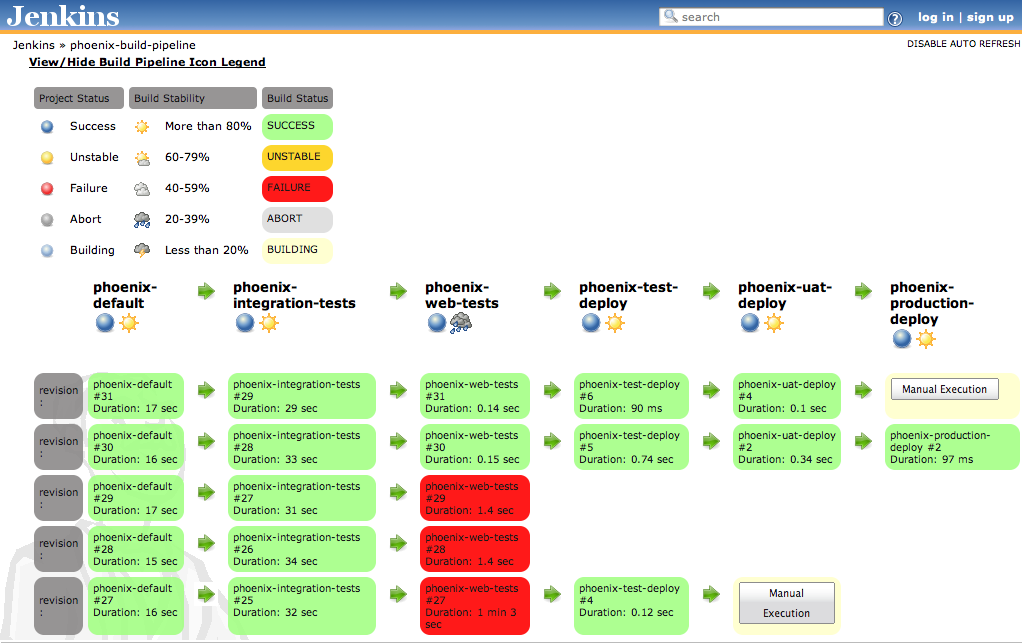Open the phoenix-uat-deploy column heading
This screenshot has width=1022, height=643.
[x=785, y=295]
